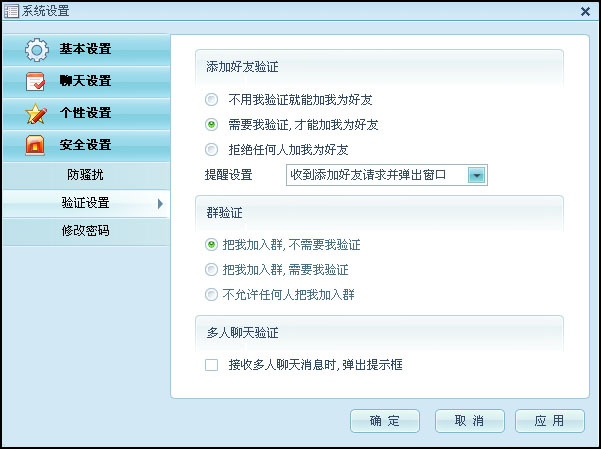Click the red lock icon for 安全设置
This screenshot has width=601, height=449.
tap(36, 145)
